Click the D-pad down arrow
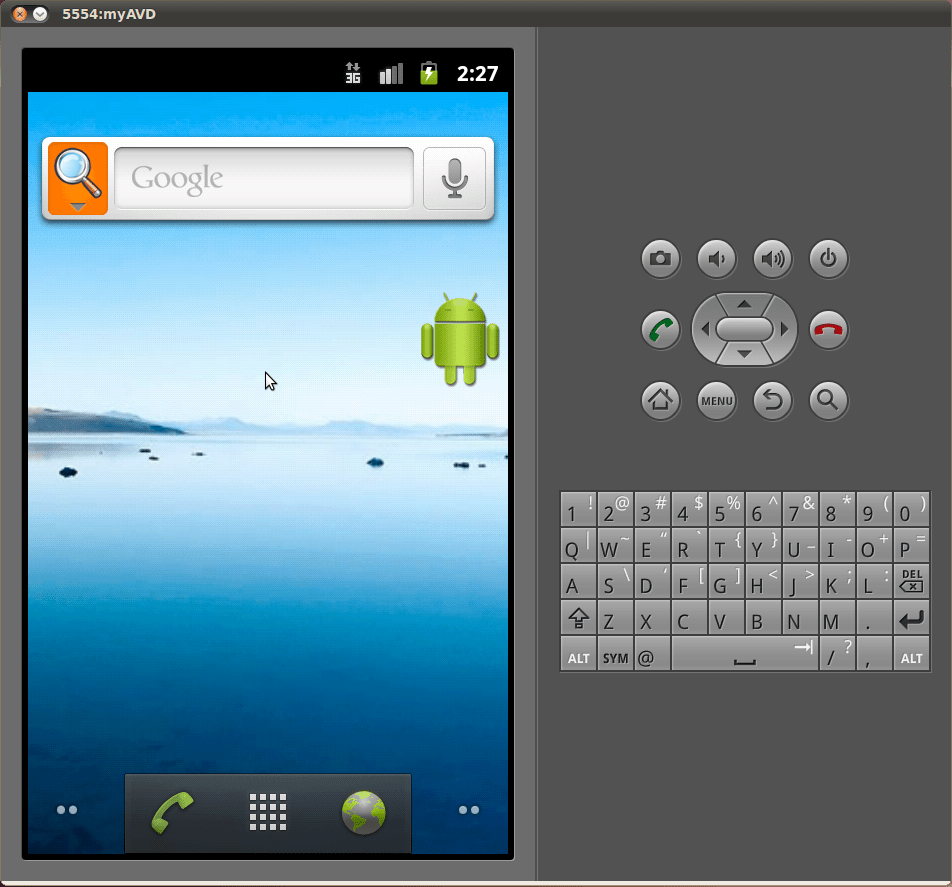The height and width of the screenshot is (887, 952). [x=744, y=355]
